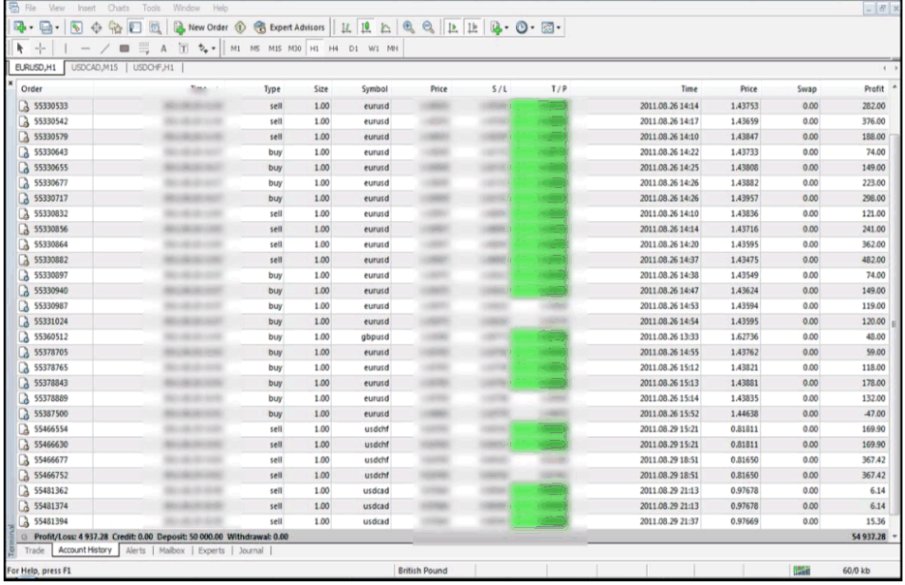Viewport: 905px width, 585px height.
Task: Sort by the Swap column header
Action: coord(807,89)
